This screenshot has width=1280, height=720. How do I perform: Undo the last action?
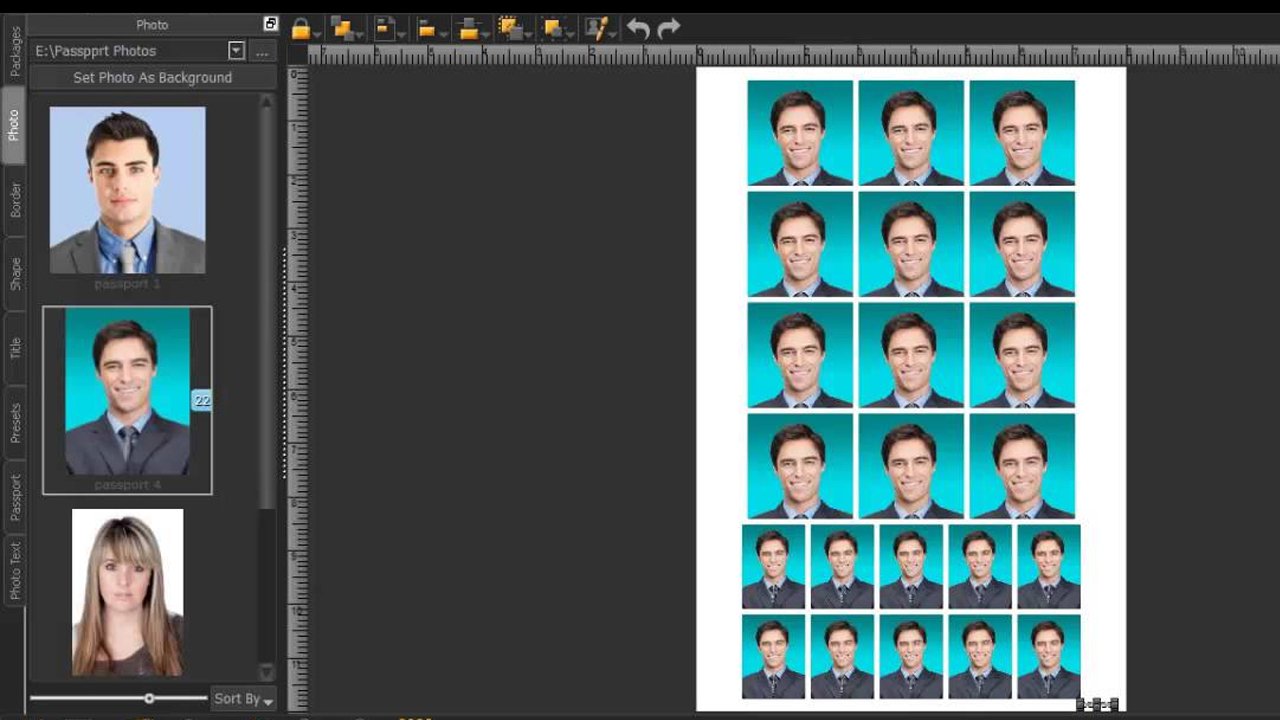click(638, 29)
